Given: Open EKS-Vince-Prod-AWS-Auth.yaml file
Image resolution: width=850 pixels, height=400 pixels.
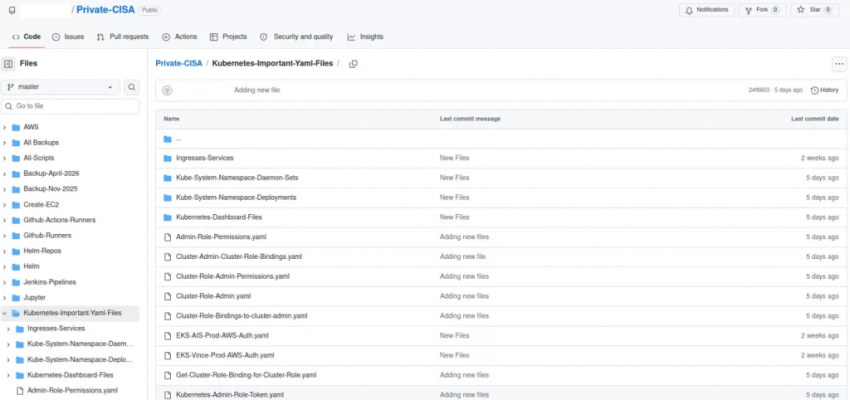Looking at the screenshot, I should pos(225,356).
